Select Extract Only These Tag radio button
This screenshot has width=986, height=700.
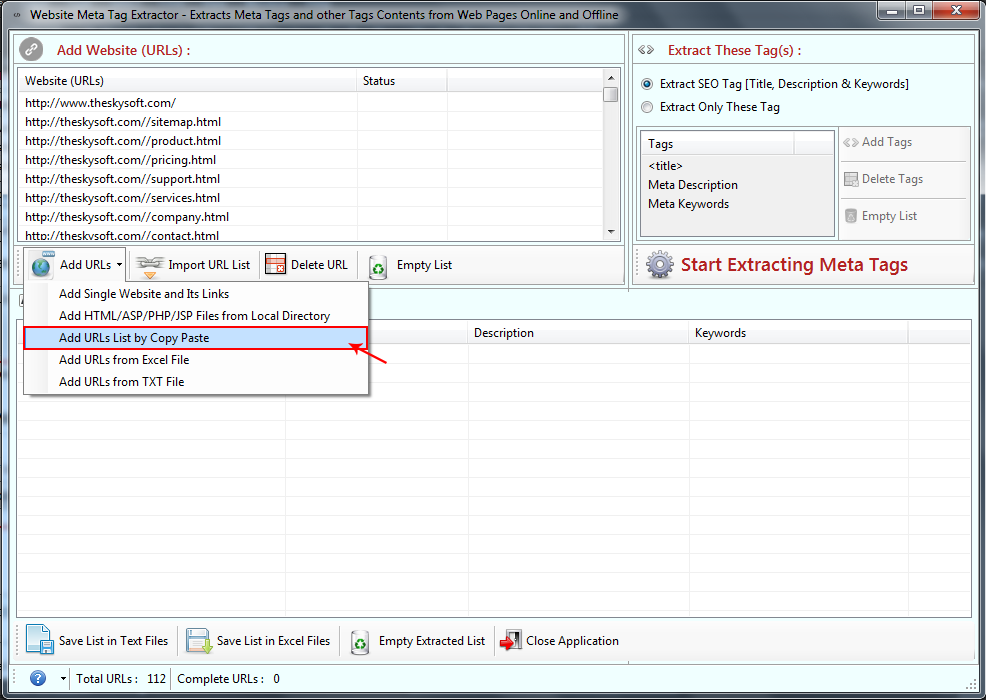tap(646, 108)
